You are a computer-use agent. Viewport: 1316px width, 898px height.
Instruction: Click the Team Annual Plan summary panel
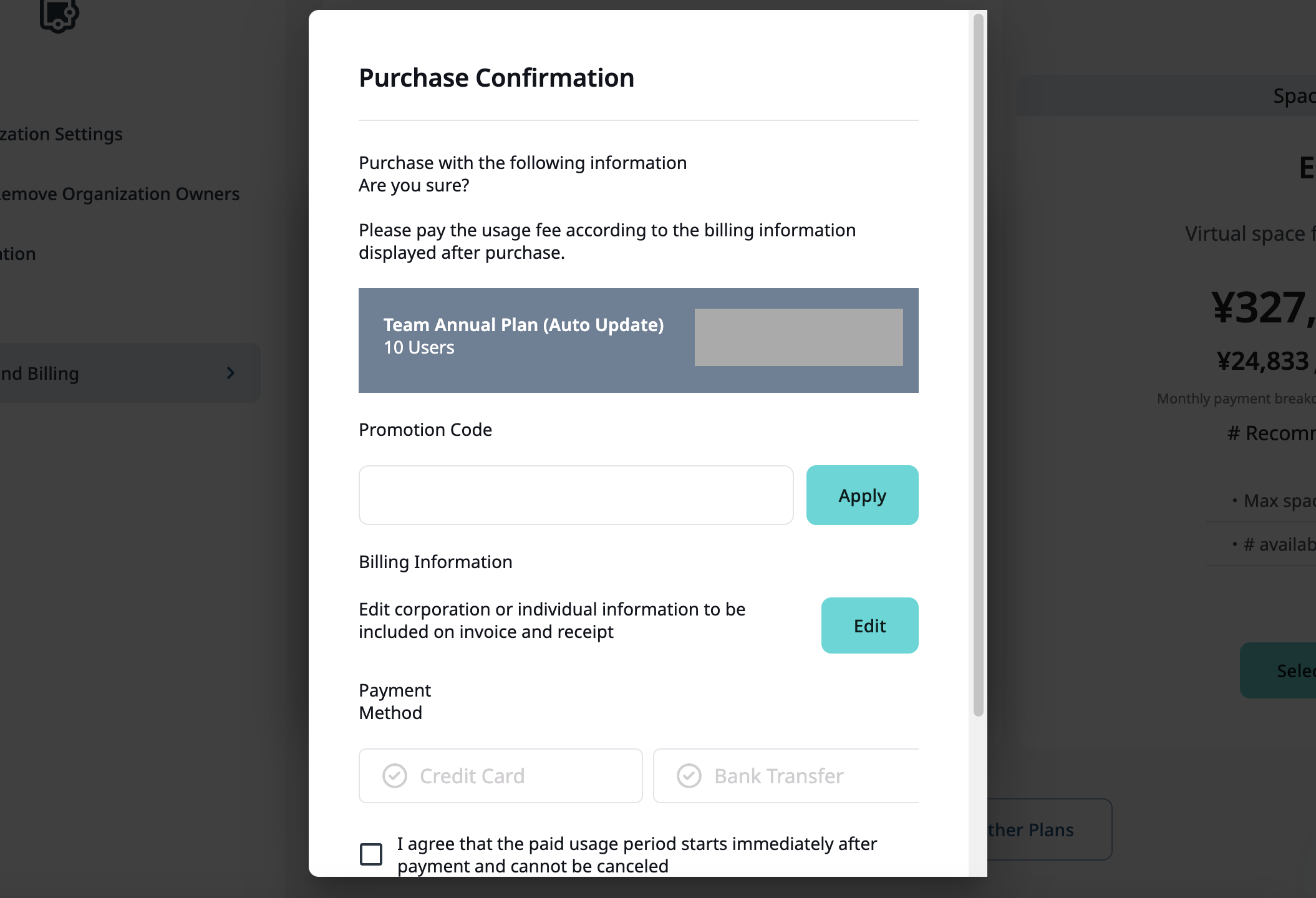tap(638, 340)
